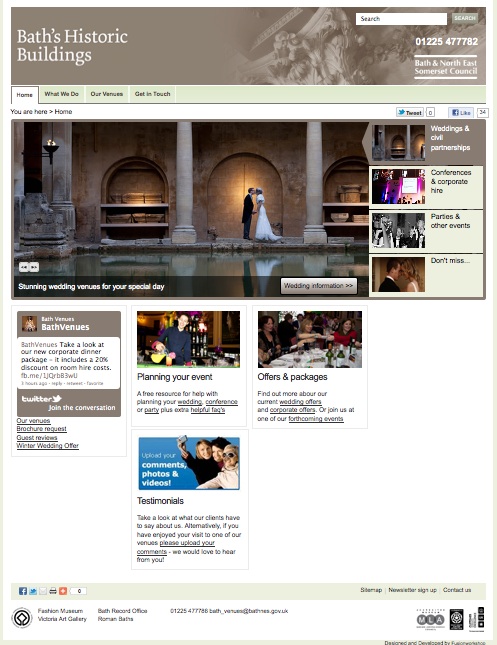Open the wedding offers link
Screen dimensions: 497x645
[300, 402]
